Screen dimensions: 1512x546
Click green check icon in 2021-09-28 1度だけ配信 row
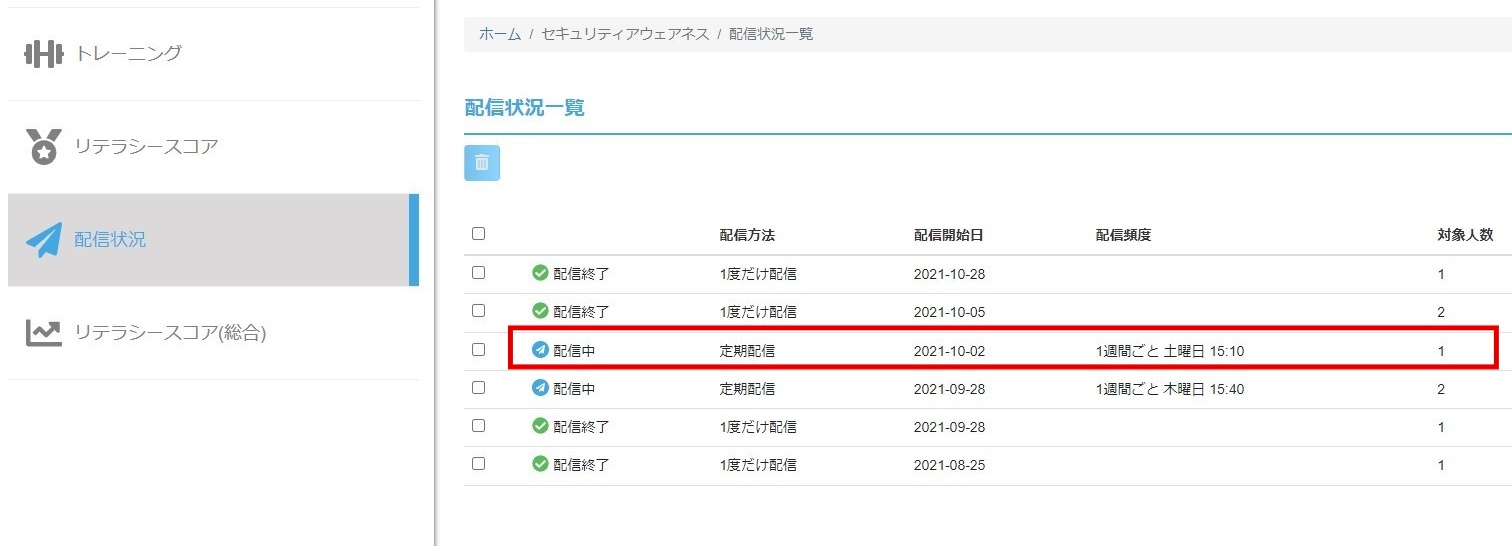coord(540,426)
